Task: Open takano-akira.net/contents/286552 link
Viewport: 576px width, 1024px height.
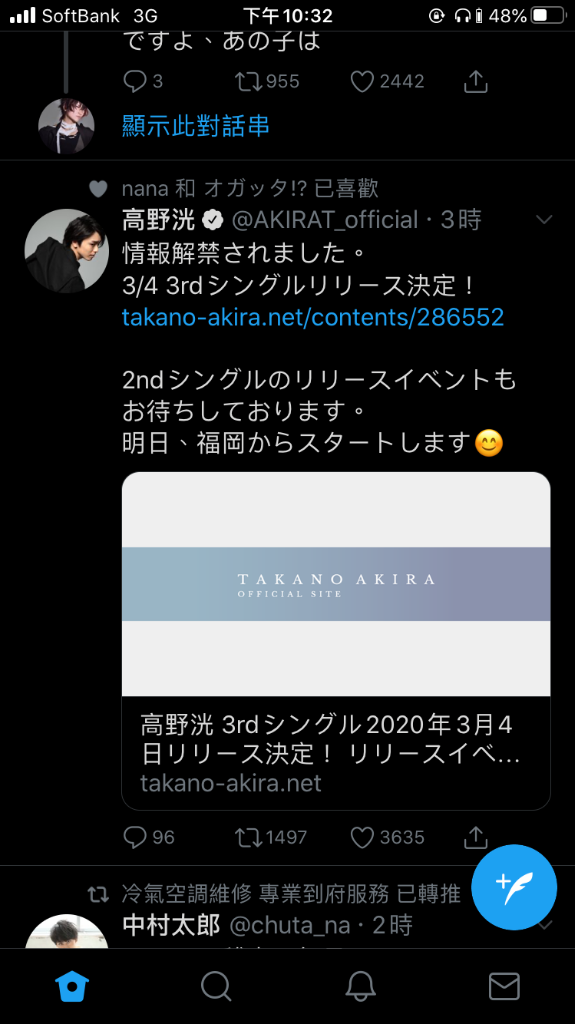Action: pos(313,317)
